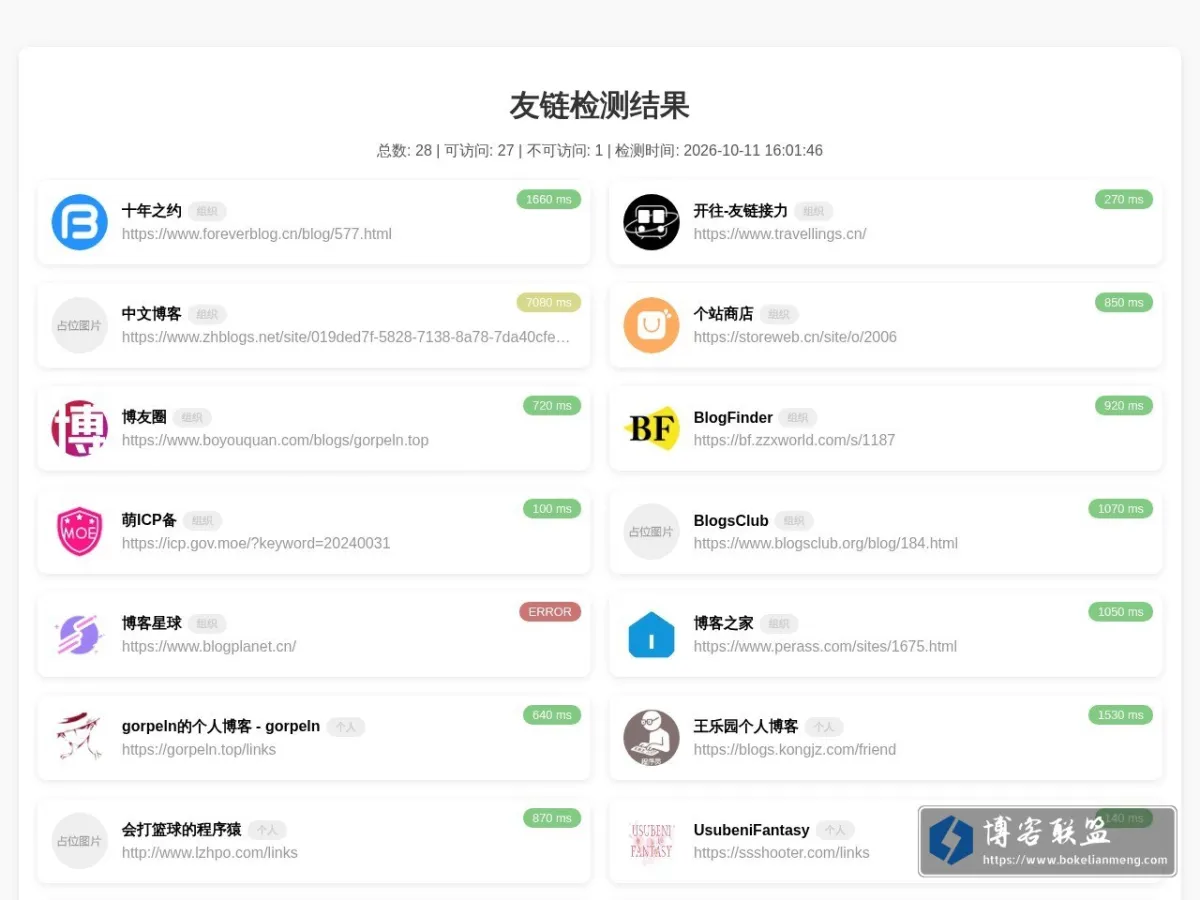Click the gorpeln blog avatar icon

pyautogui.click(x=79, y=737)
